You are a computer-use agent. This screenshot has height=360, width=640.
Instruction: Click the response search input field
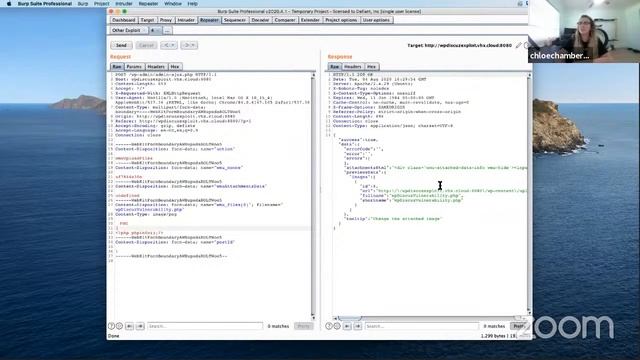click(x=422, y=326)
